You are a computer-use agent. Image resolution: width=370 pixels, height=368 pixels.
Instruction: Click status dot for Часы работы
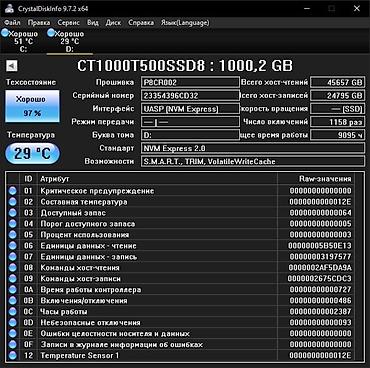13,312
